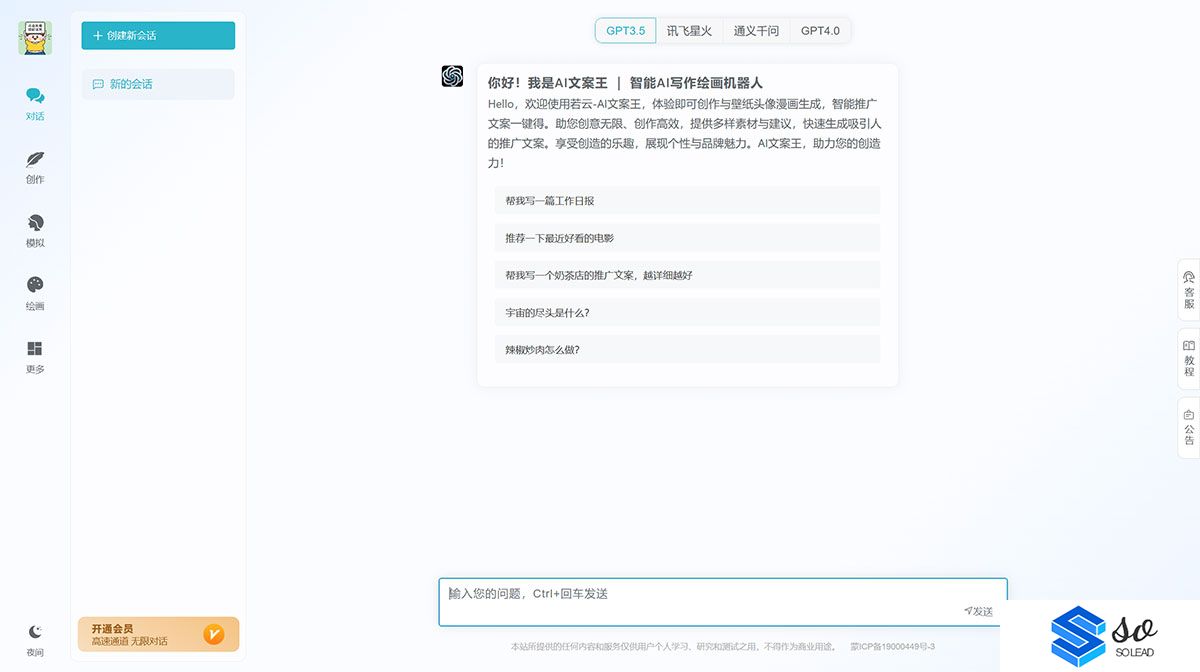Choose the 帮我写一篇工作日报 prompt
This screenshot has height=672, width=1200.
pos(687,201)
